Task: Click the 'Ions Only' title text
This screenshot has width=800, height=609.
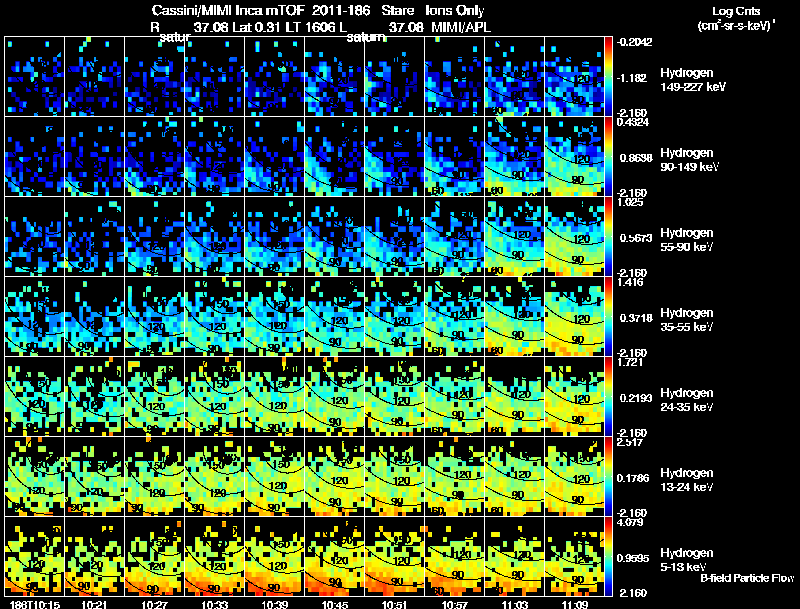Action: [455, 10]
